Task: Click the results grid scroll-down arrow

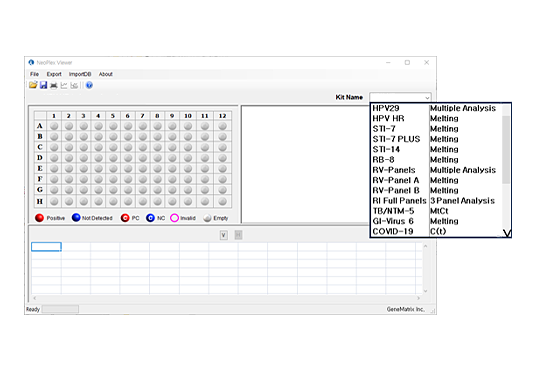Action: 426,291
